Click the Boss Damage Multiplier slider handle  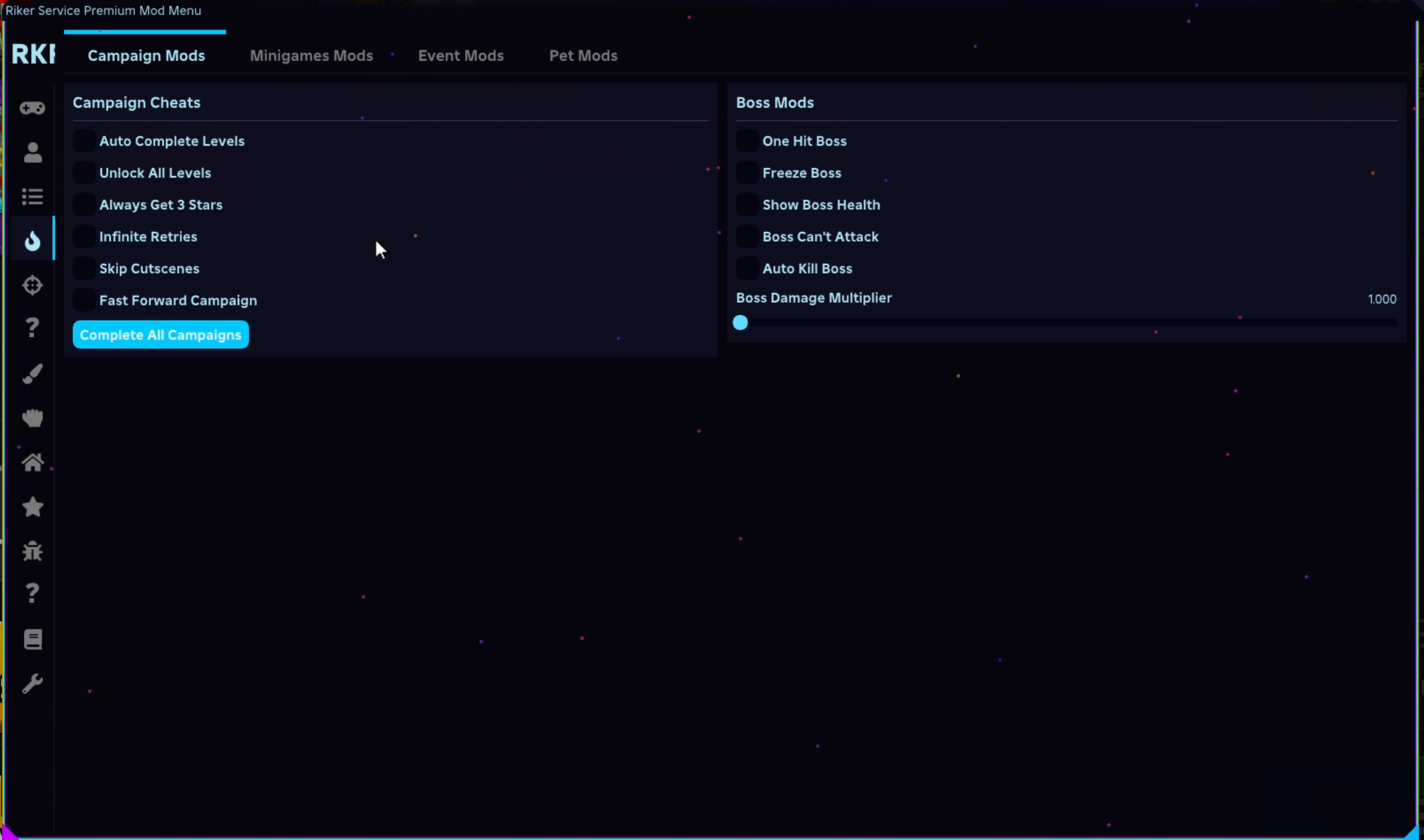pos(740,323)
